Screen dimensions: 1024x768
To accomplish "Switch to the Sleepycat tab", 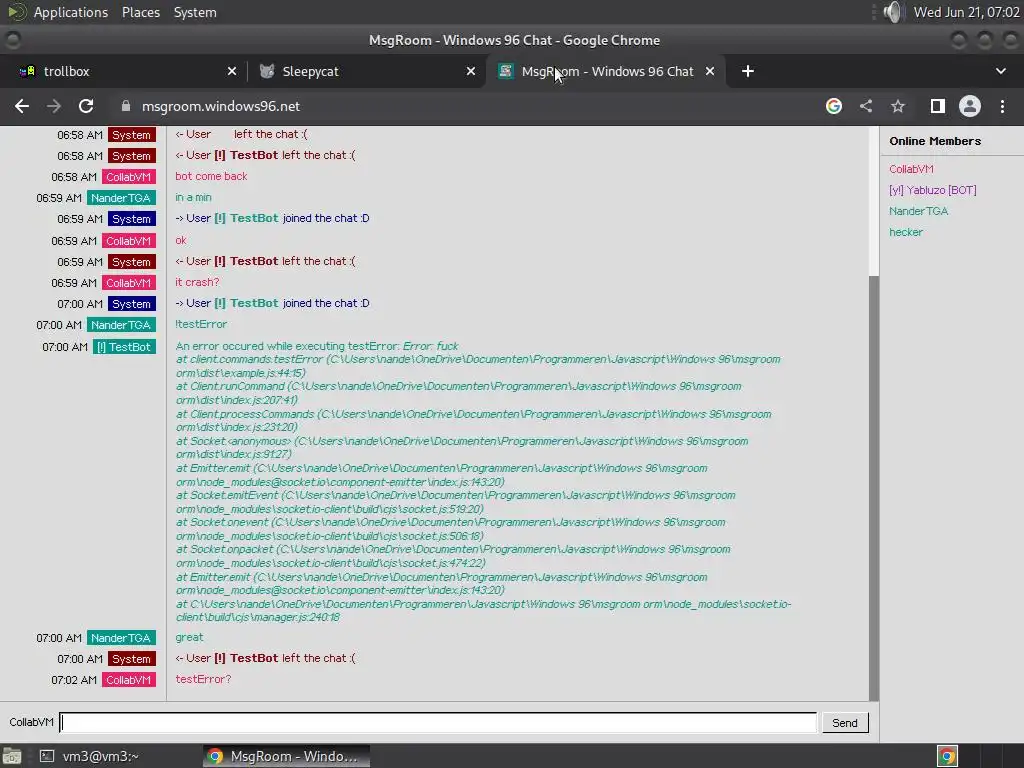I will [x=366, y=71].
